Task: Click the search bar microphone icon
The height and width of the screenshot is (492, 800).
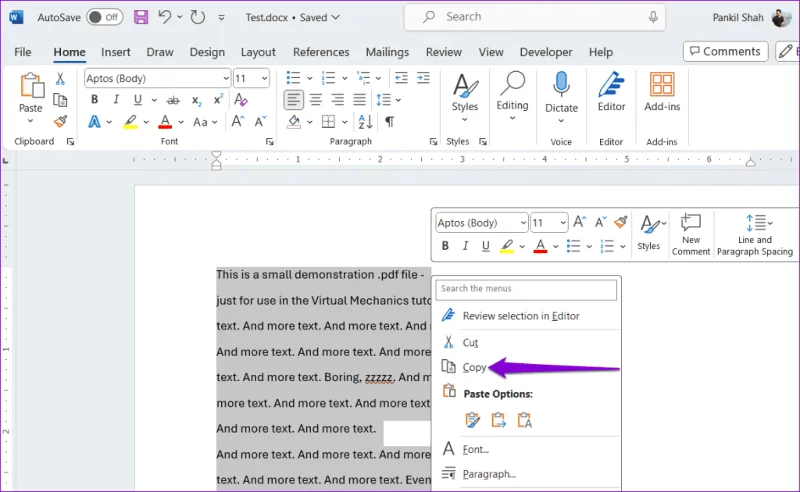Action: 653,17
